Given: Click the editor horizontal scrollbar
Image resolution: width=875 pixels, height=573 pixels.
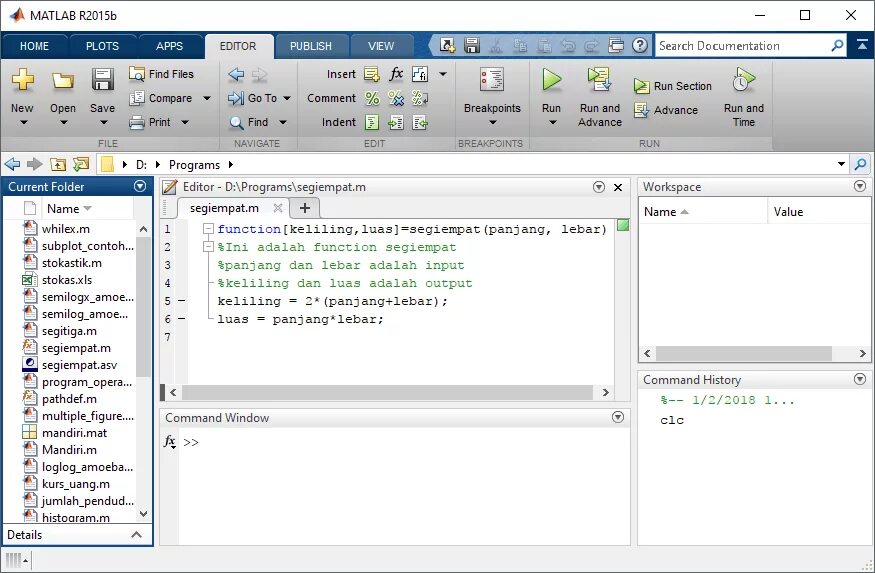Looking at the screenshot, I should [388, 392].
